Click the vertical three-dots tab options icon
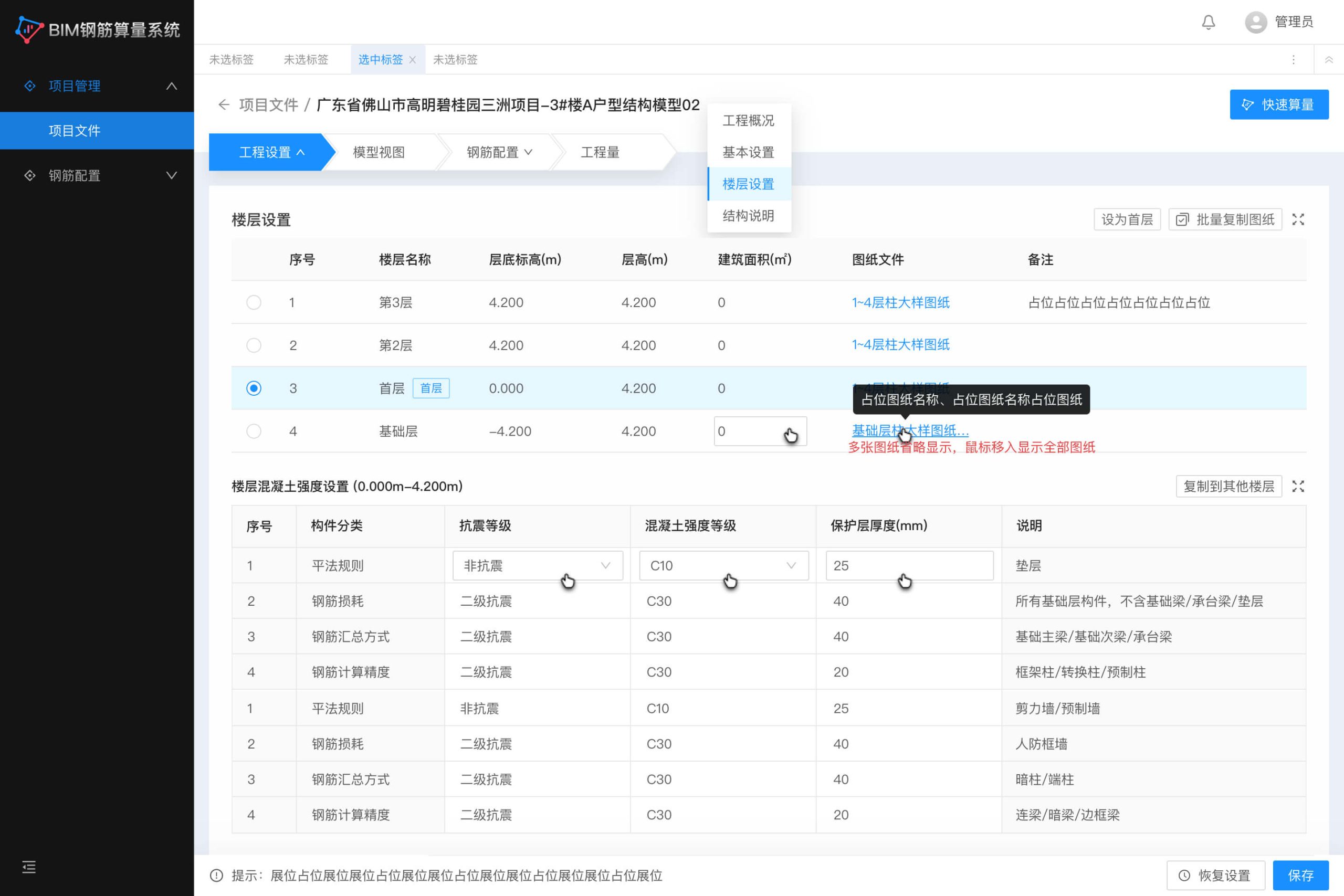This screenshot has height=896, width=1344. coord(1293,59)
